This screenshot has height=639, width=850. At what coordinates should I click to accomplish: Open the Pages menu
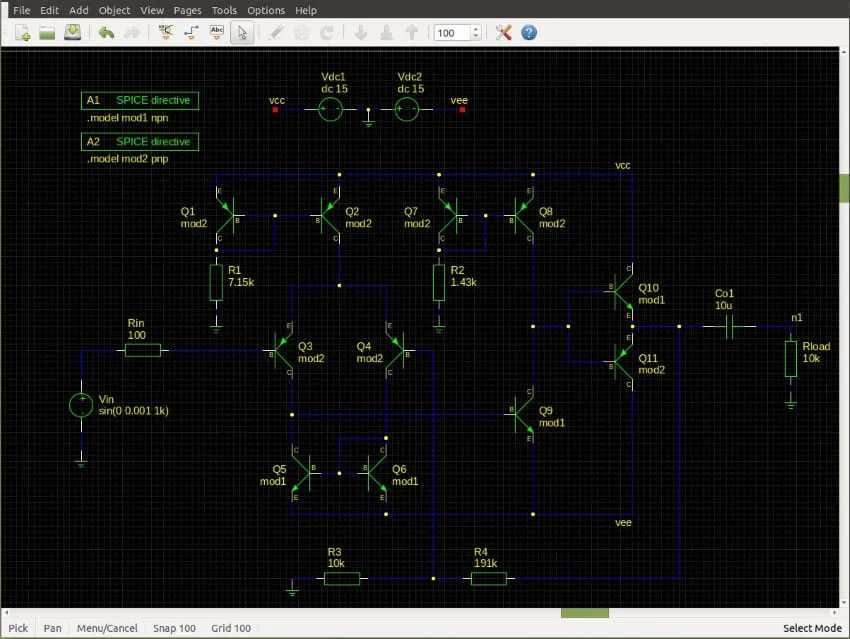[x=187, y=10]
